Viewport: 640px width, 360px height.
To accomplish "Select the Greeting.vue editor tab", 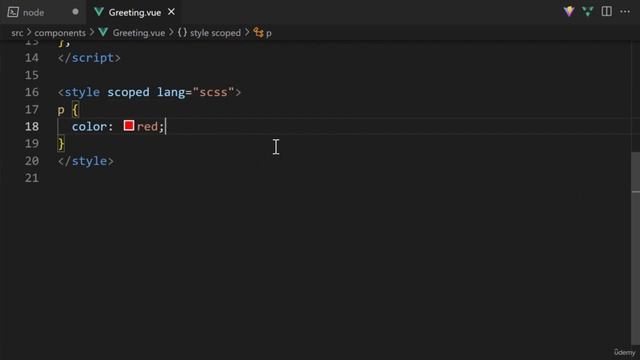I will tap(135, 13).
